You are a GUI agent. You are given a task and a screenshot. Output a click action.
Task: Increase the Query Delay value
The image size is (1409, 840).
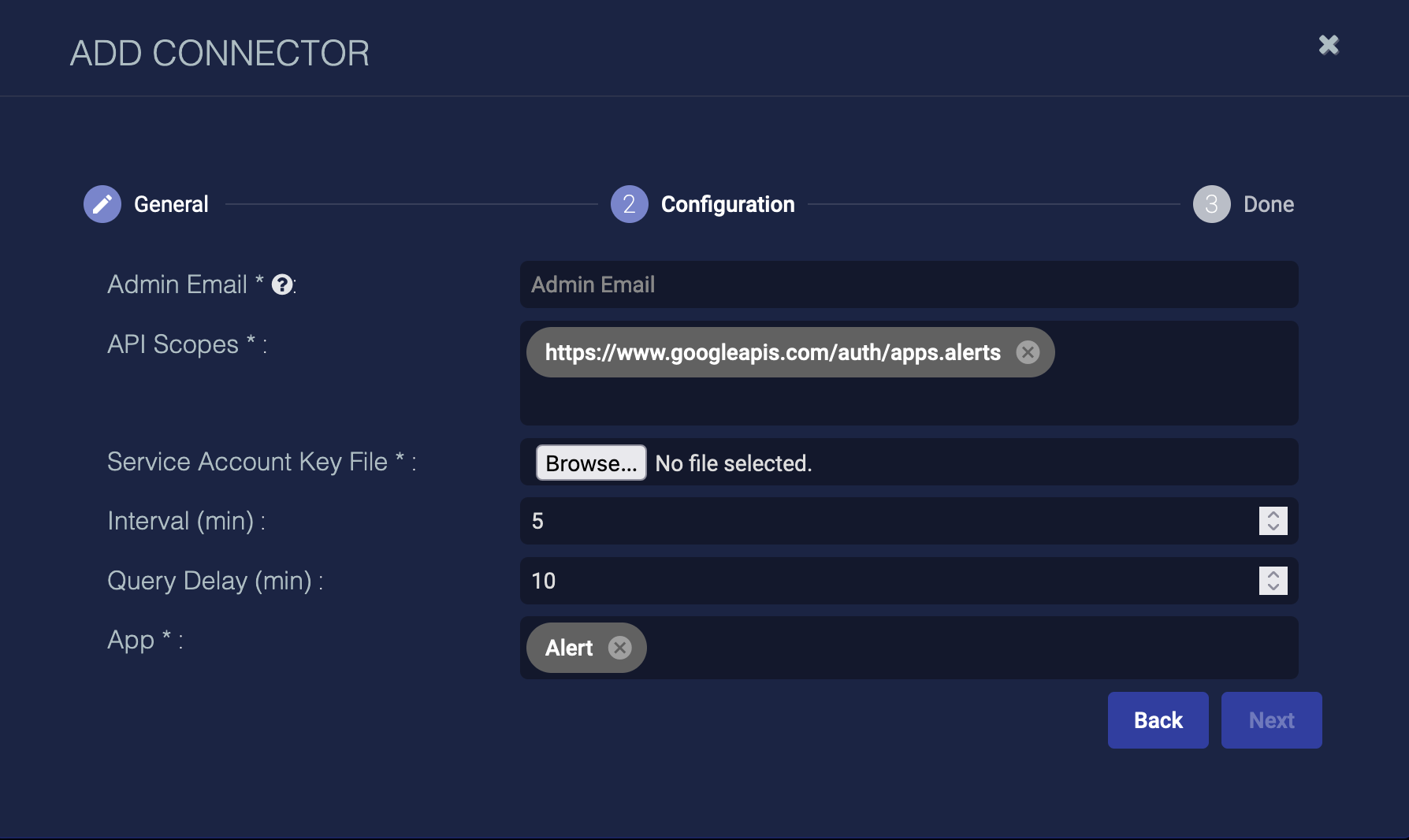coord(1273,574)
